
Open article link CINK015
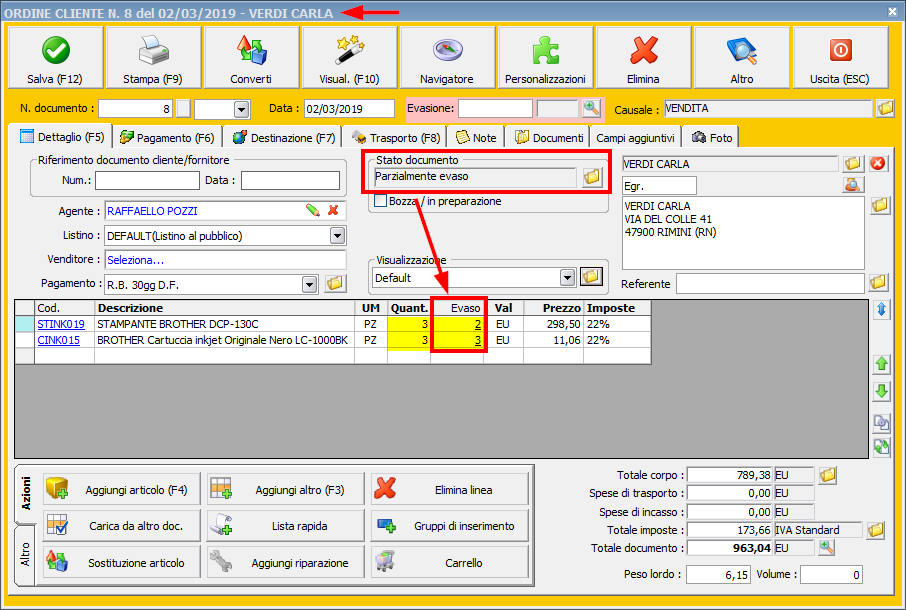[58, 340]
